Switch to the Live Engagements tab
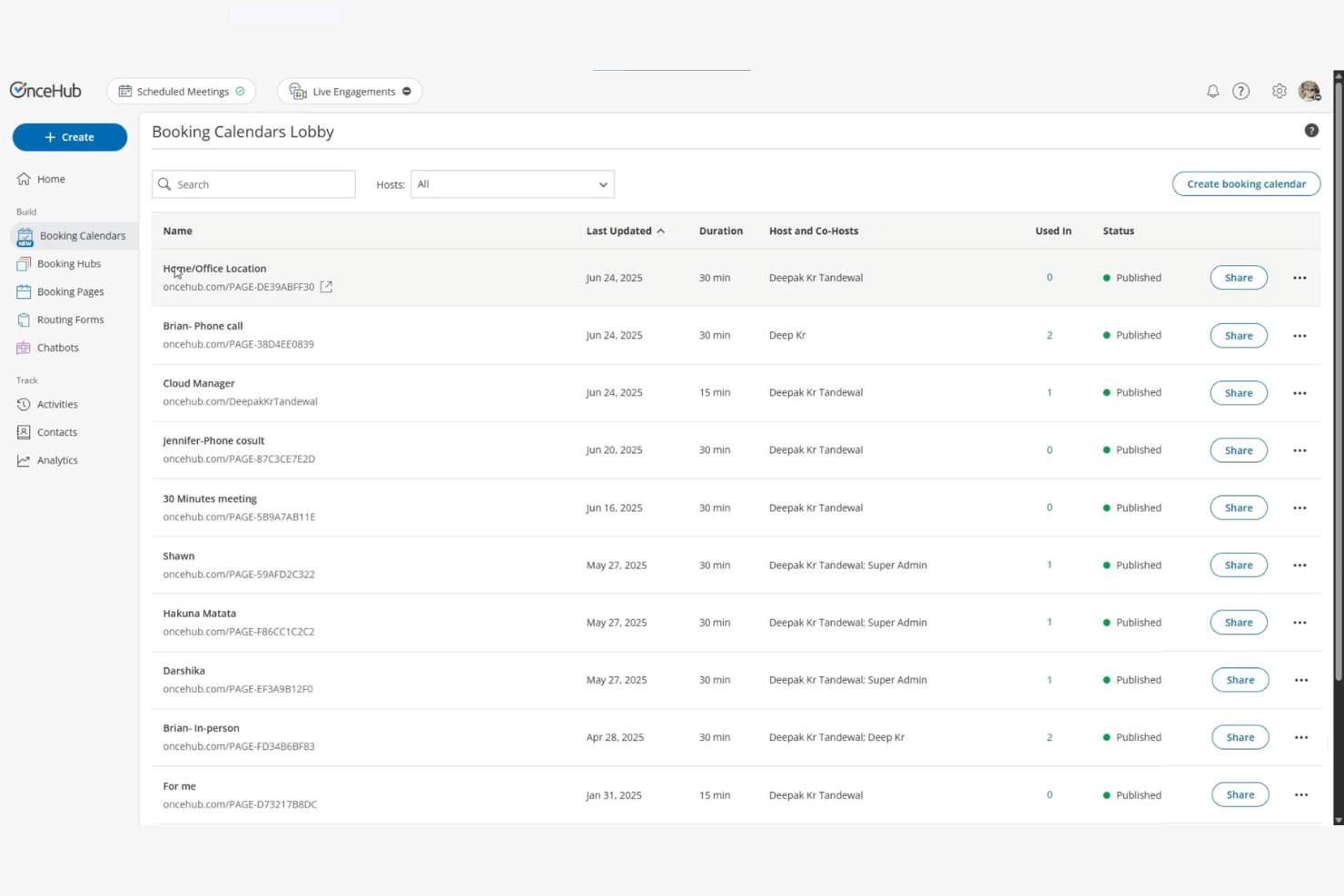The height and width of the screenshot is (896, 1344). point(350,91)
